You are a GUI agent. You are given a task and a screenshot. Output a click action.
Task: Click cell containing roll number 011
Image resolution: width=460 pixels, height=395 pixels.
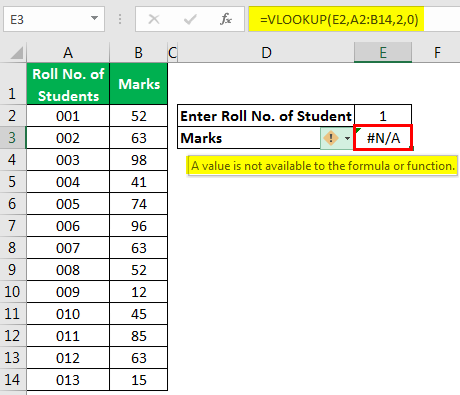(x=68, y=336)
